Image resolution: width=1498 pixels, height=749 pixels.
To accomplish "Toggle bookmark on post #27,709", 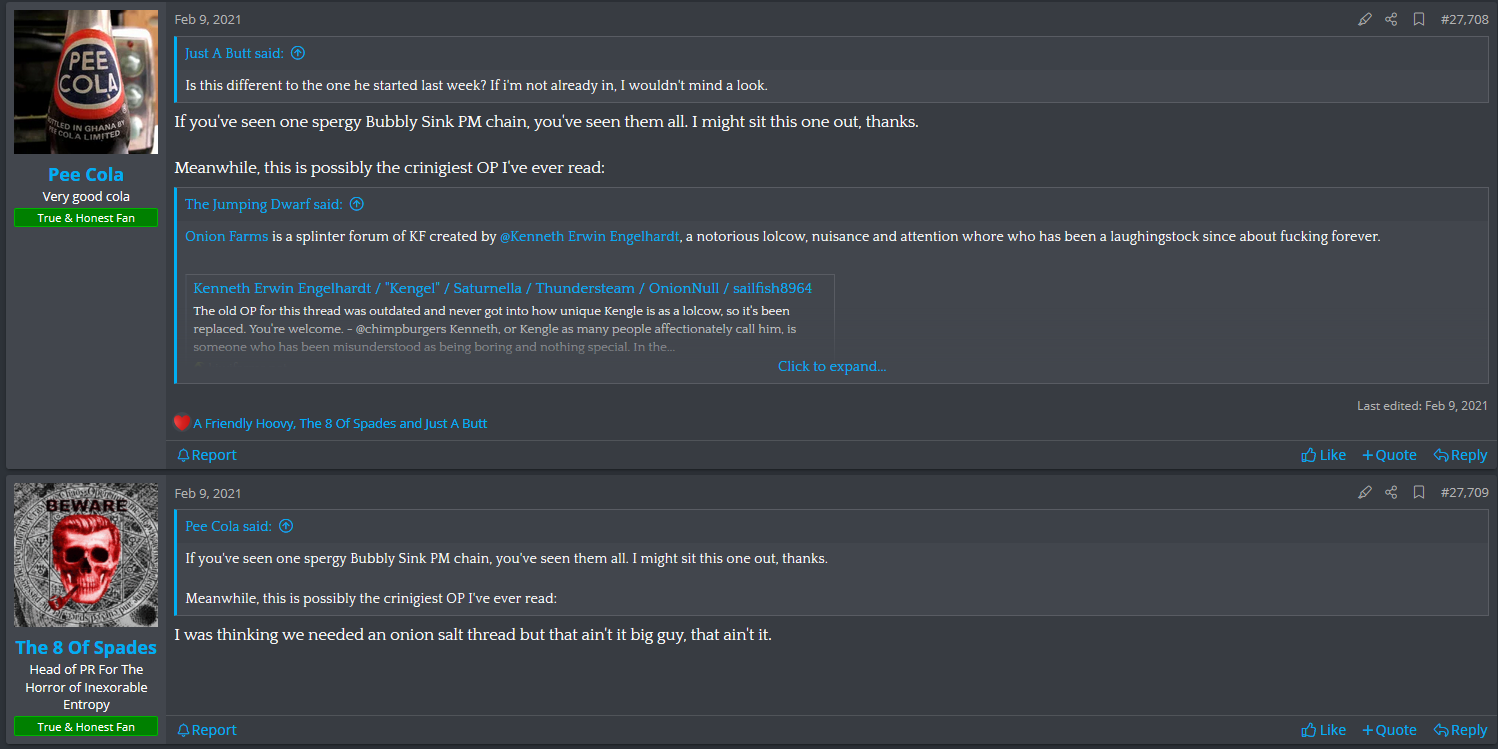I will click(1418, 492).
